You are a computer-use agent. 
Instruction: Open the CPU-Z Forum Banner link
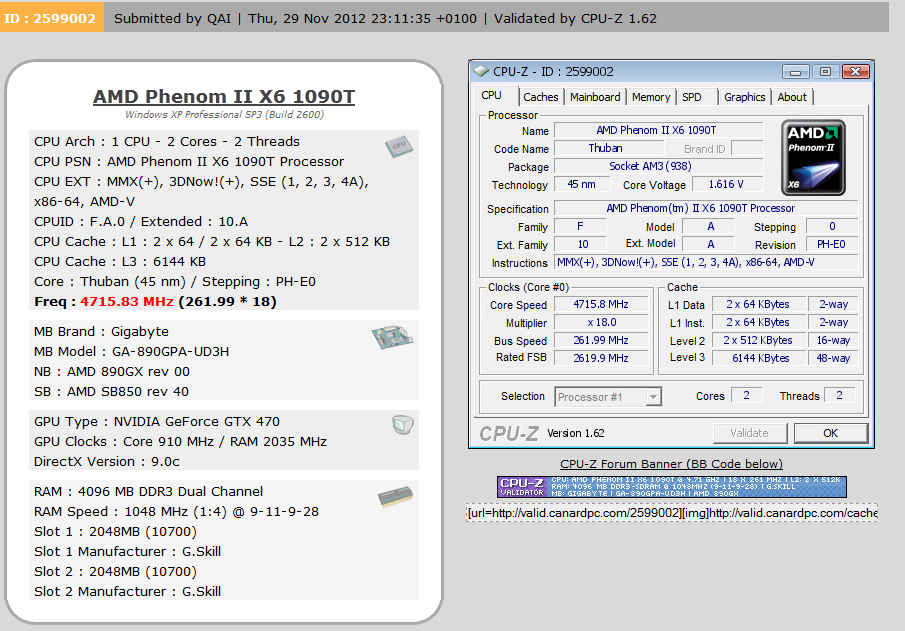tap(671, 464)
